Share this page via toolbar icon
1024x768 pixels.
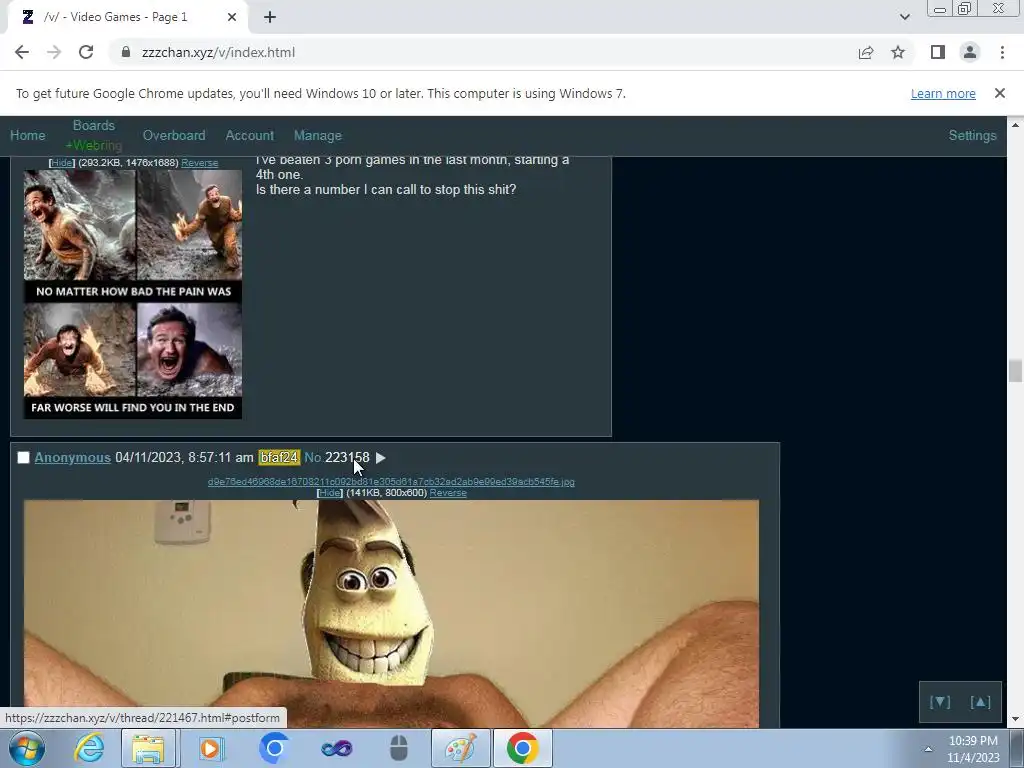point(866,52)
